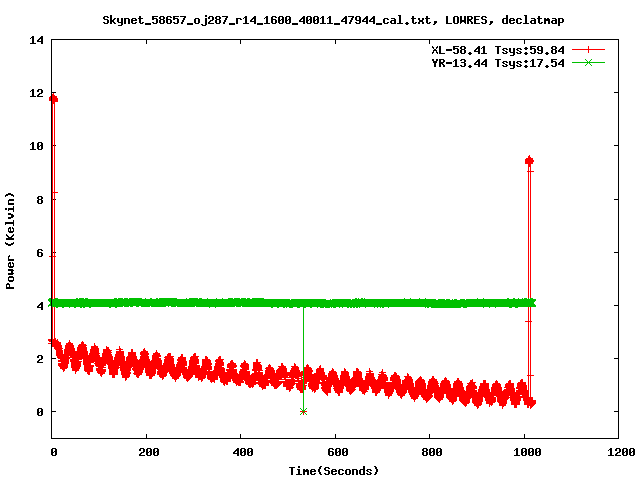
Task: Click the red spike peak near time 1000
Action: click(x=529, y=161)
